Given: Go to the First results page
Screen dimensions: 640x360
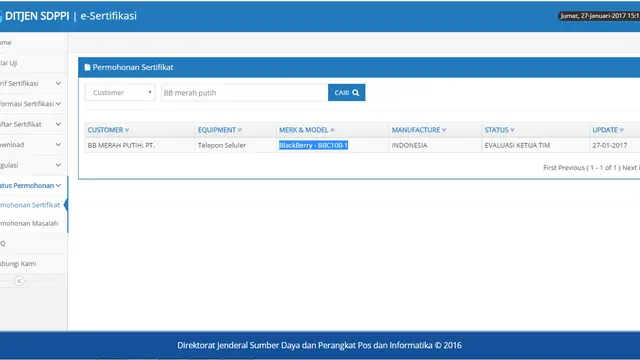Looking at the screenshot, I should (549, 168).
